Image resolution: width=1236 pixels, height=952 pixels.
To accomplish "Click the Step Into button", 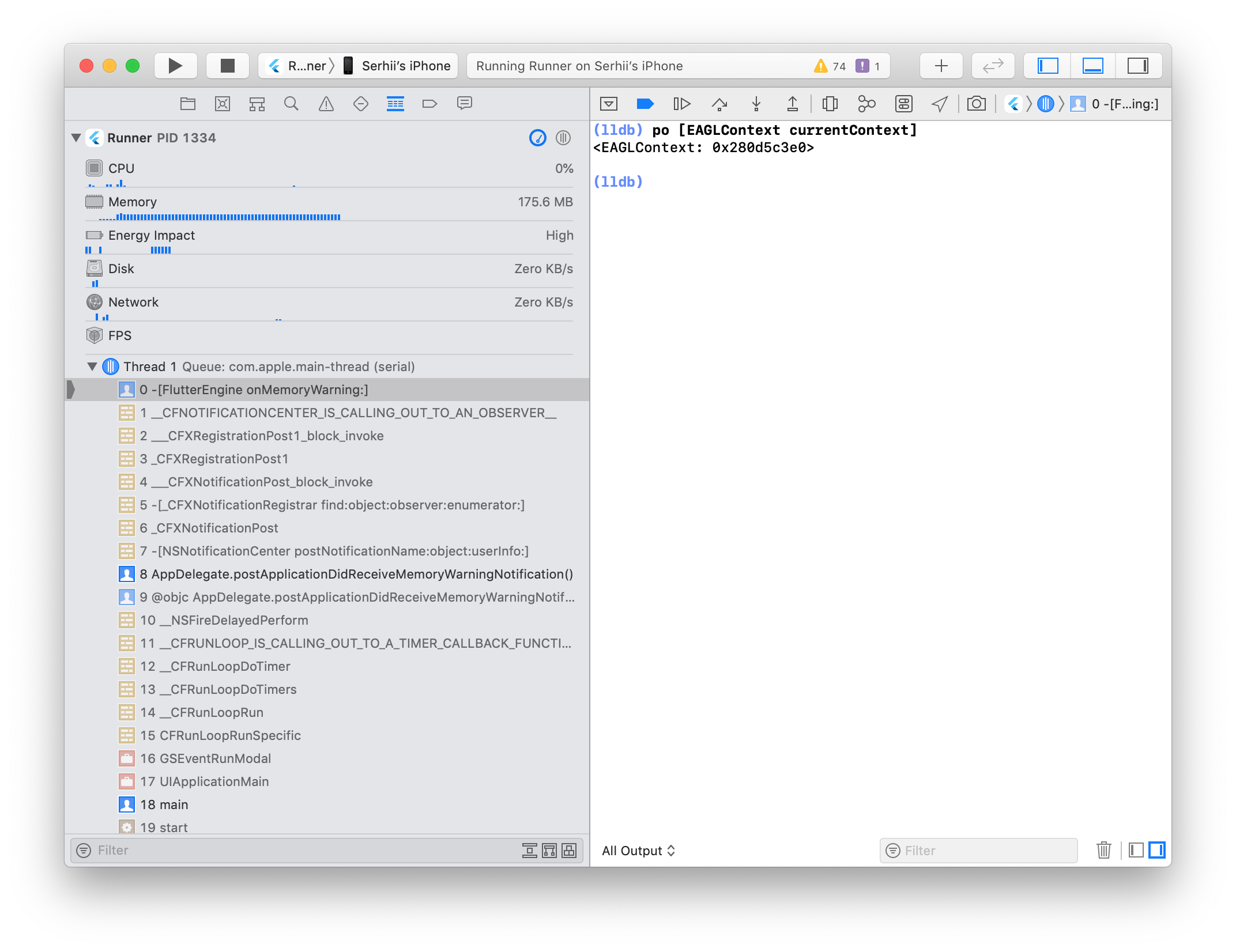I will click(756, 104).
